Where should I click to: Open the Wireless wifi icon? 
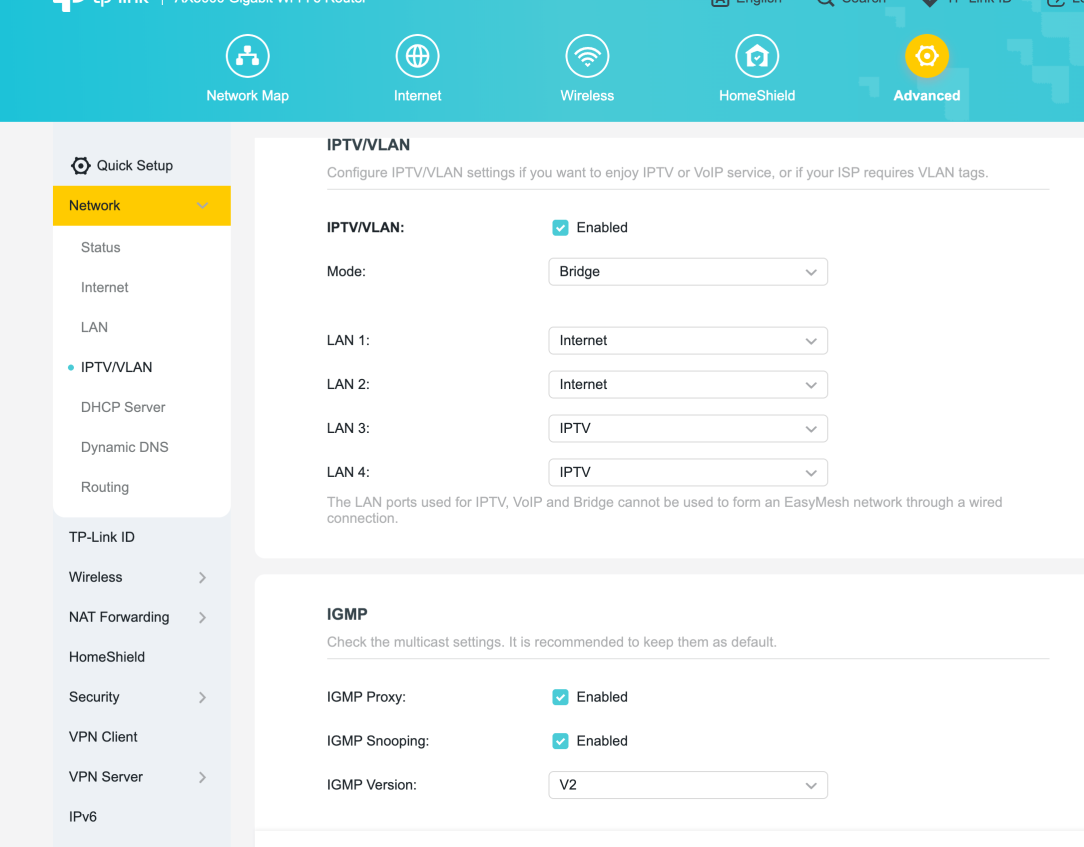point(587,56)
